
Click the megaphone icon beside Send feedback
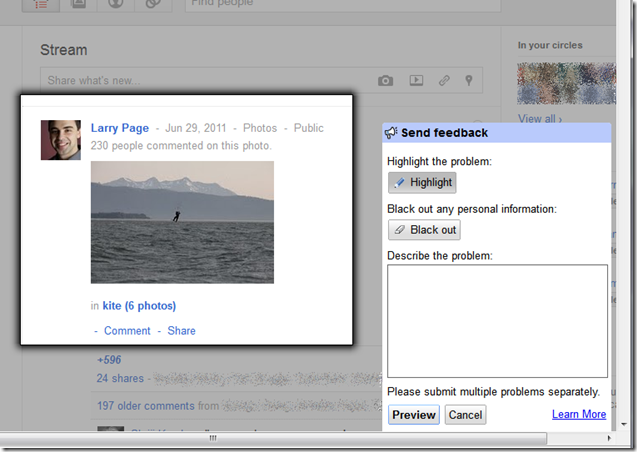(x=392, y=132)
